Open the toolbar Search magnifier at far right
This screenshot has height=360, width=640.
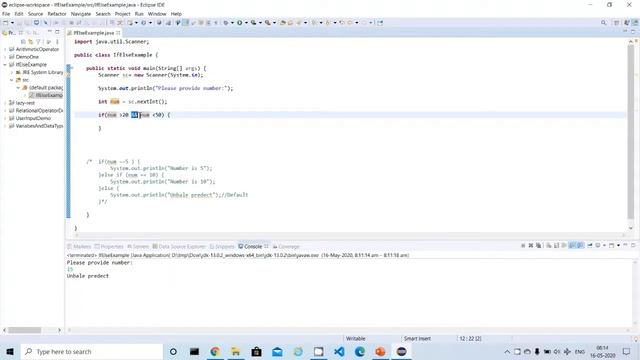(x=604, y=23)
